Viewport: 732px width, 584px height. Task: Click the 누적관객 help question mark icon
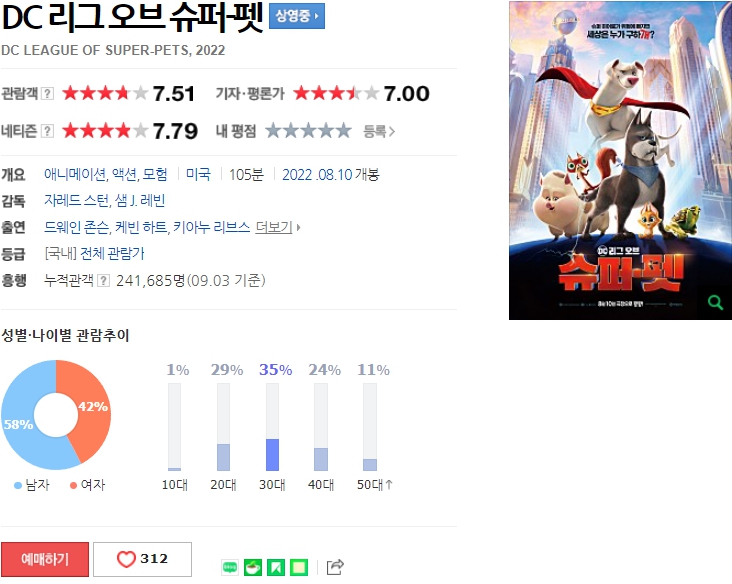[103, 281]
